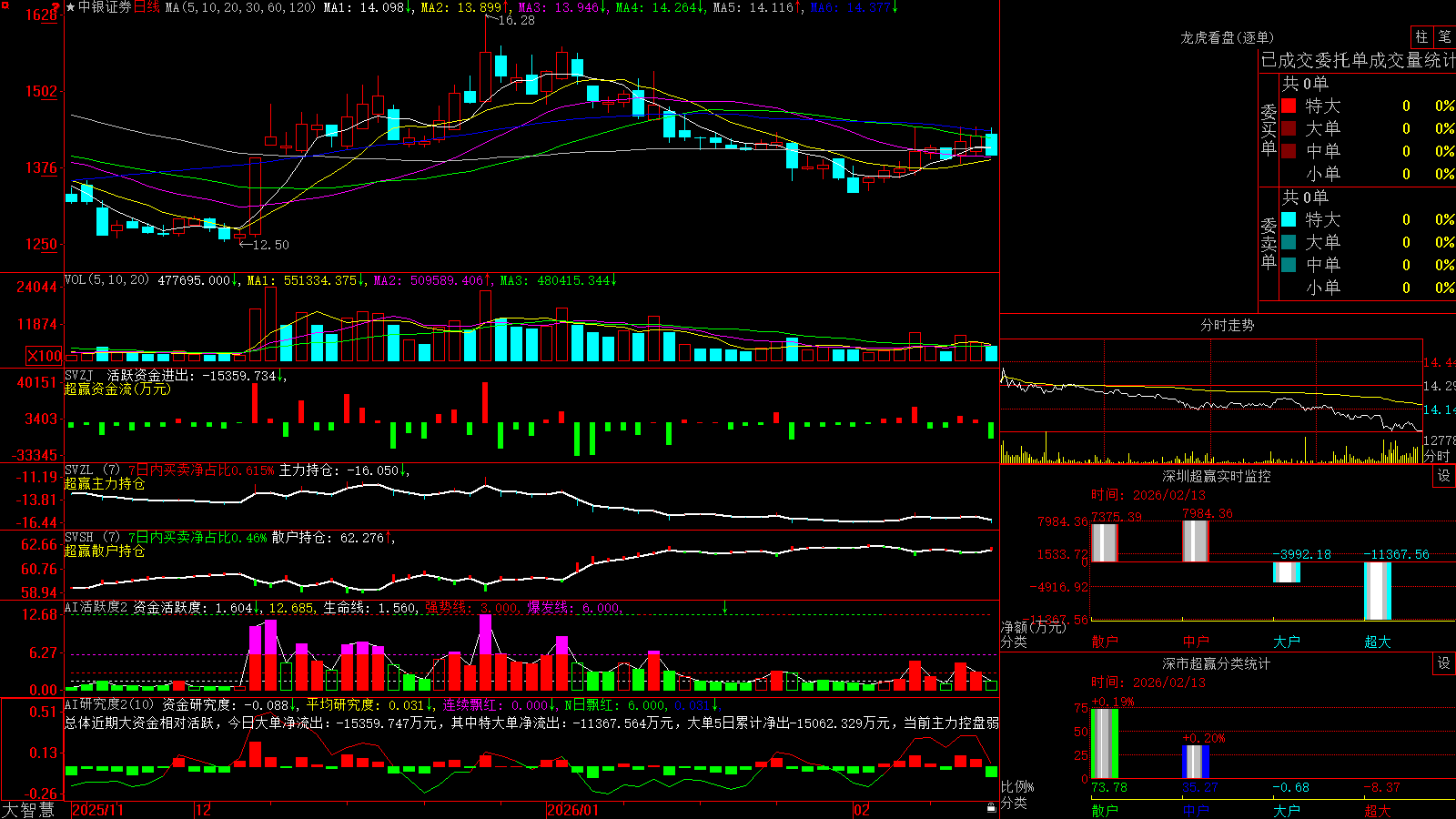The image size is (1456, 819).
Task: Select the bright red 特大 buy order swatch
Action: [1289, 106]
